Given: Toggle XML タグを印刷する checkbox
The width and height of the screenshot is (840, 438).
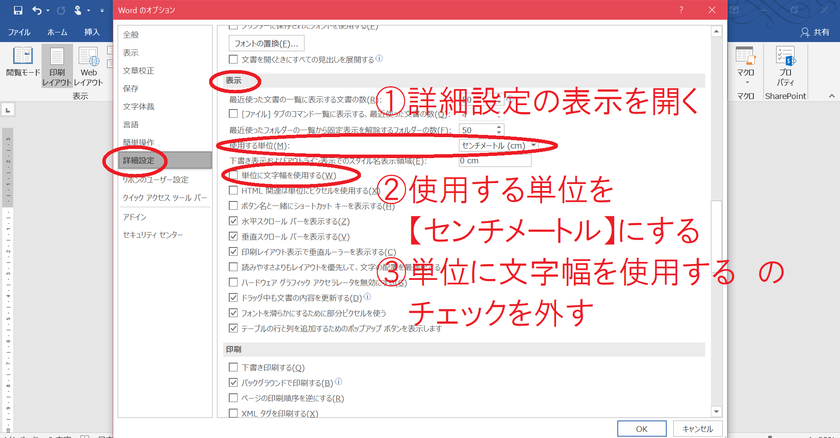Looking at the screenshot, I should [x=233, y=413].
